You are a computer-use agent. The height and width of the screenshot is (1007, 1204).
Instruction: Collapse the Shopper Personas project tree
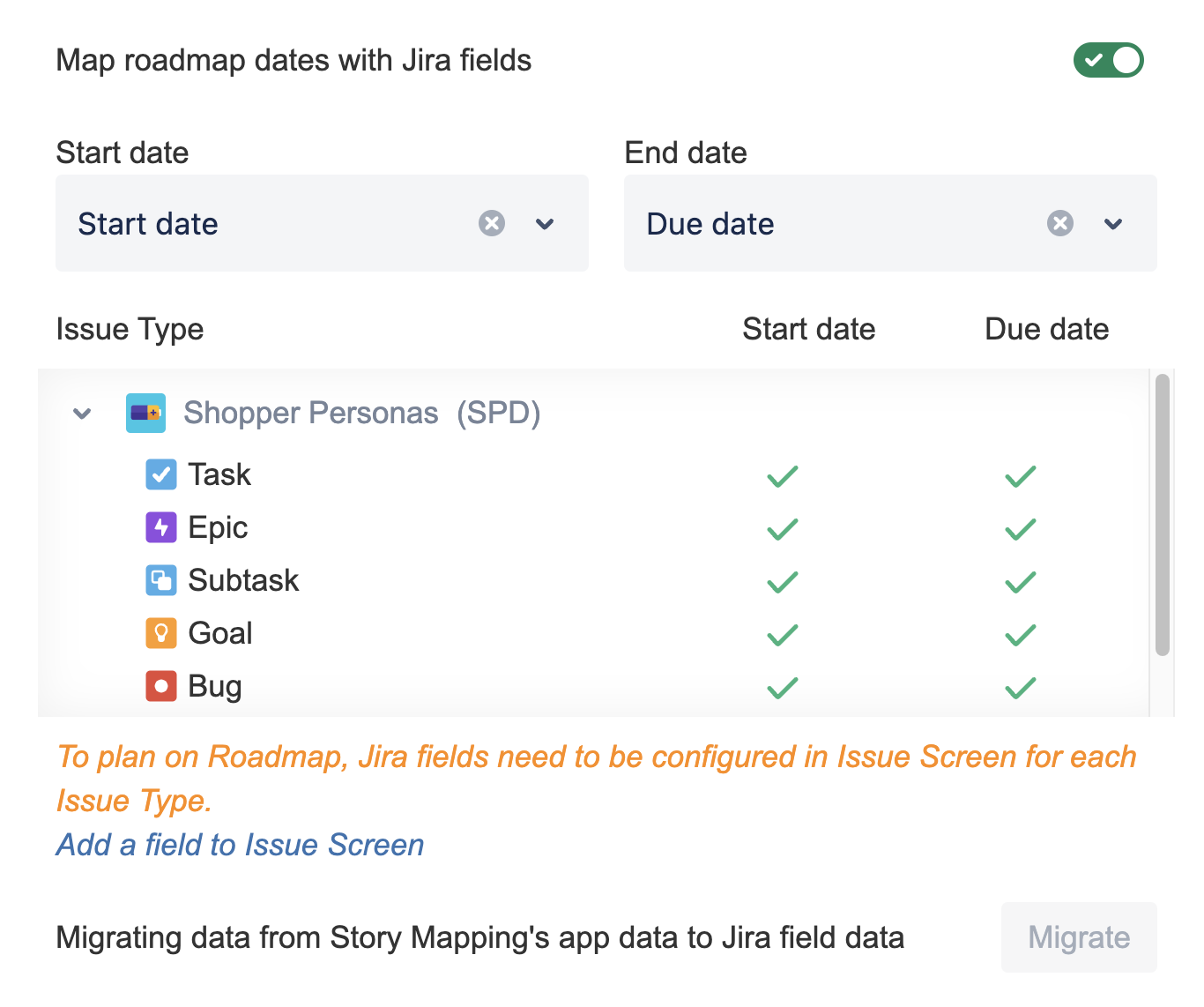point(82,414)
